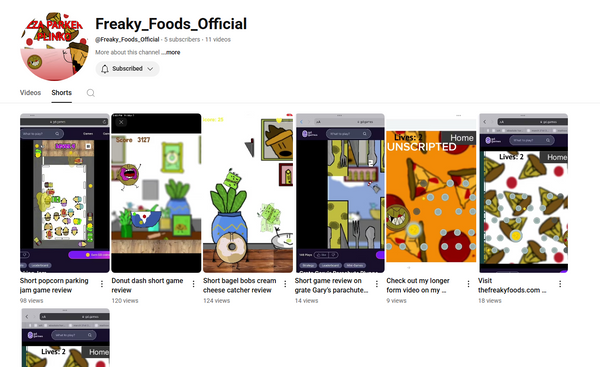The image size is (600, 367).
Task: Open three-dot menu for longer form video short
Action: point(468,284)
